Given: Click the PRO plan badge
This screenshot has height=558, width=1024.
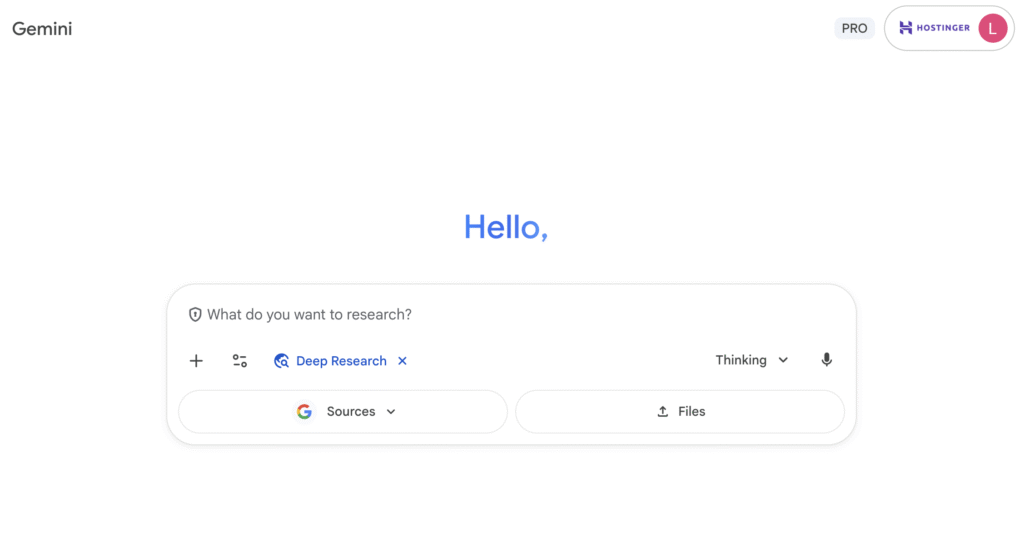Looking at the screenshot, I should coord(854,29).
